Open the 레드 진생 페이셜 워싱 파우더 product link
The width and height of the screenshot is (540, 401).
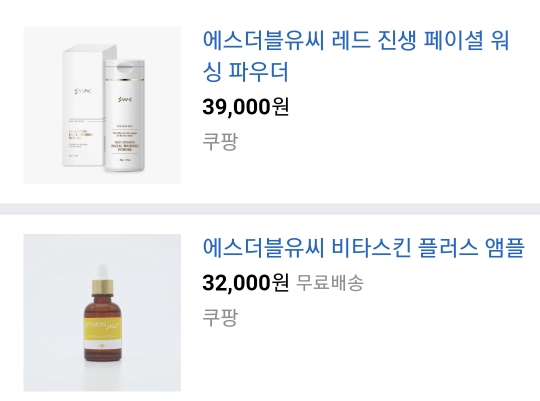click(x=355, y=56)
